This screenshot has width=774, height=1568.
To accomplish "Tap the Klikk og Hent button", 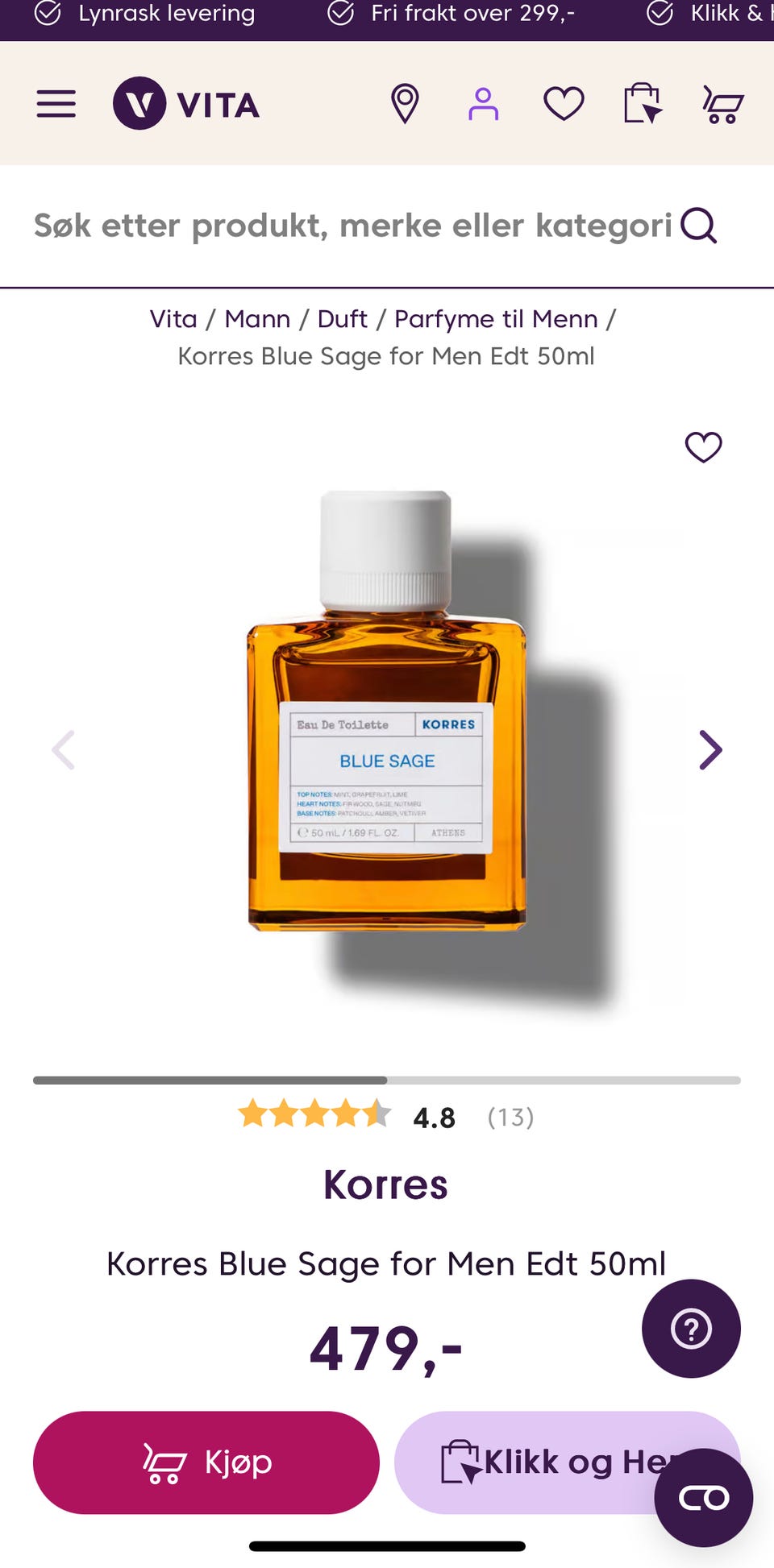I will 567,1462.
